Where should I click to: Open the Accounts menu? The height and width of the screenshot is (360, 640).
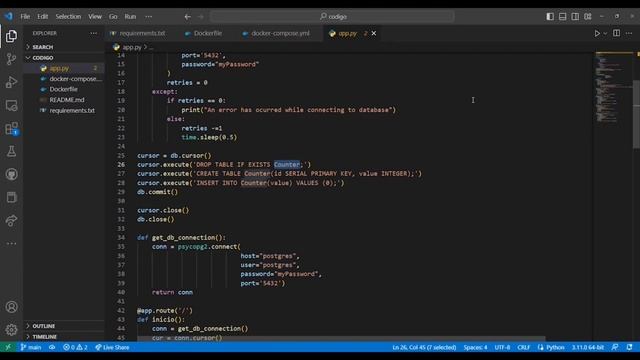(x=11, y=307)
